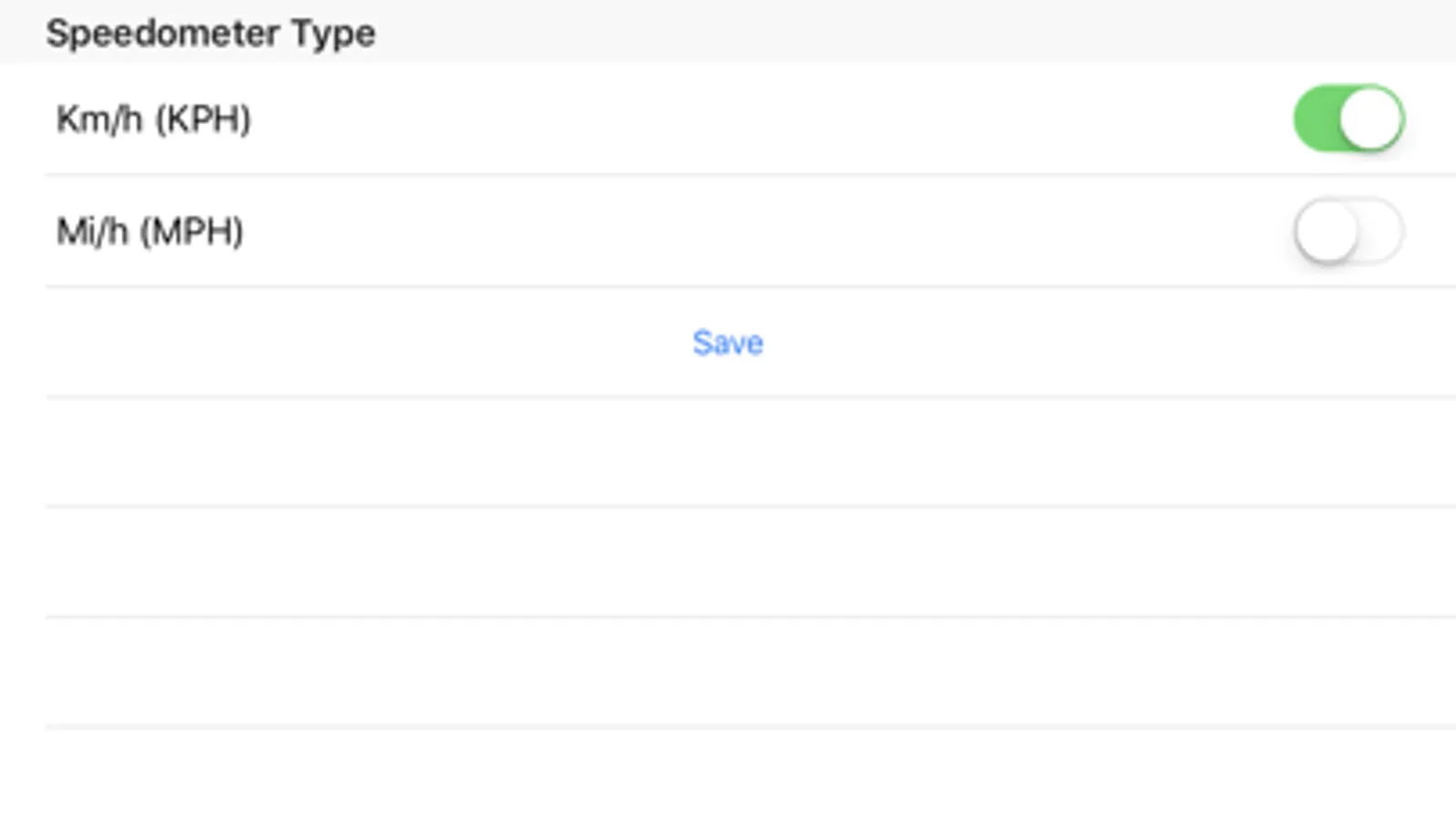Disable the KPH speedometer option
Image resolution: width=1456 pixels, height=820 pixels.
tap(1349, 118)
